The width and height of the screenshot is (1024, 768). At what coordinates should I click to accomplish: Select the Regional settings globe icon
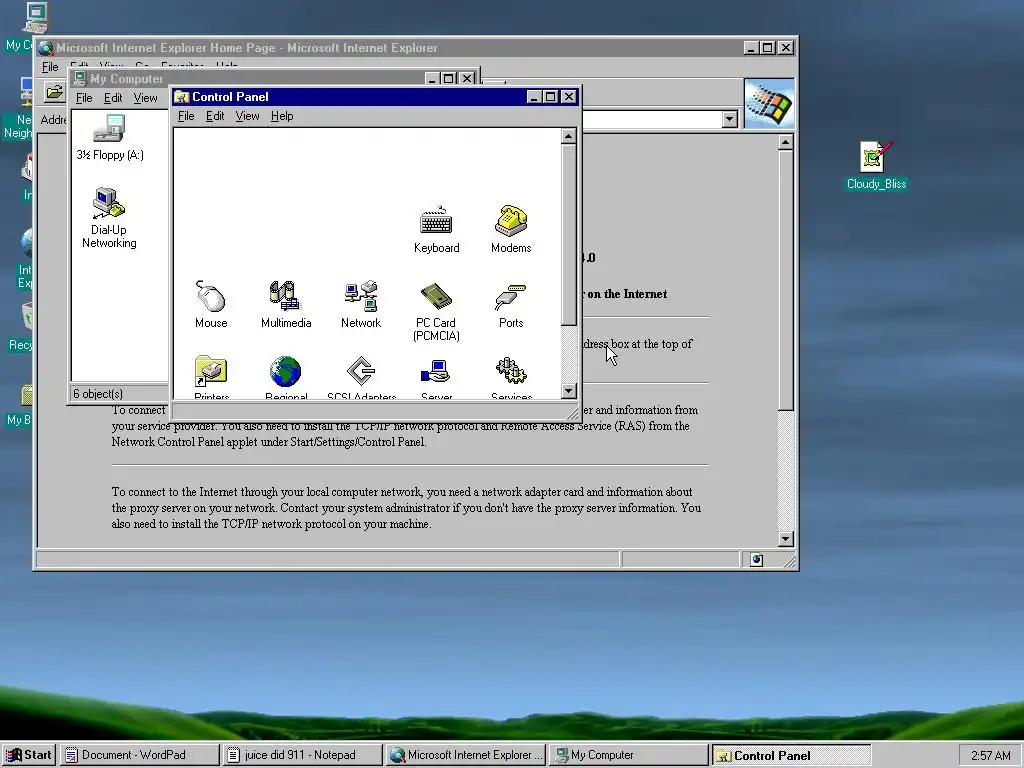click(x=285, y=377)
